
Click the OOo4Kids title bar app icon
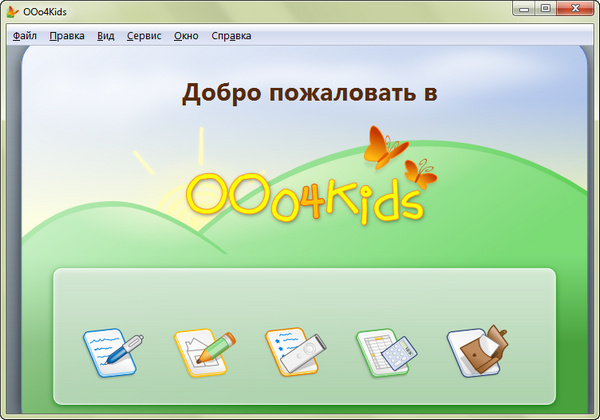coord(12,12)
